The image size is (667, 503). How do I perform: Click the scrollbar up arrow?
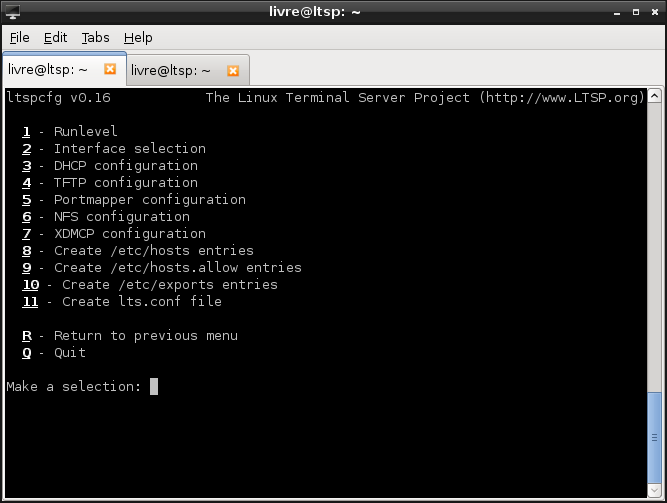coord(654,96)
